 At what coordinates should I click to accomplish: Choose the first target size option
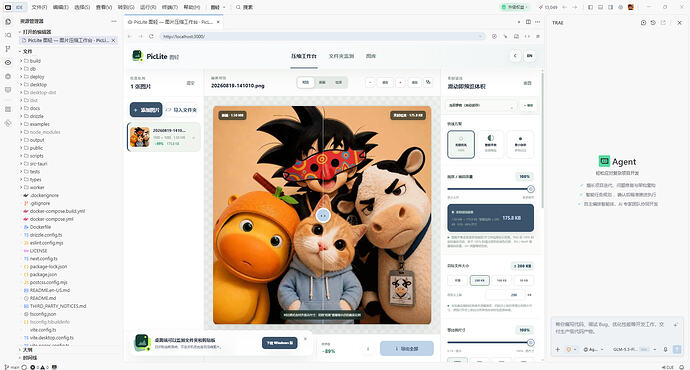[458, 280]
